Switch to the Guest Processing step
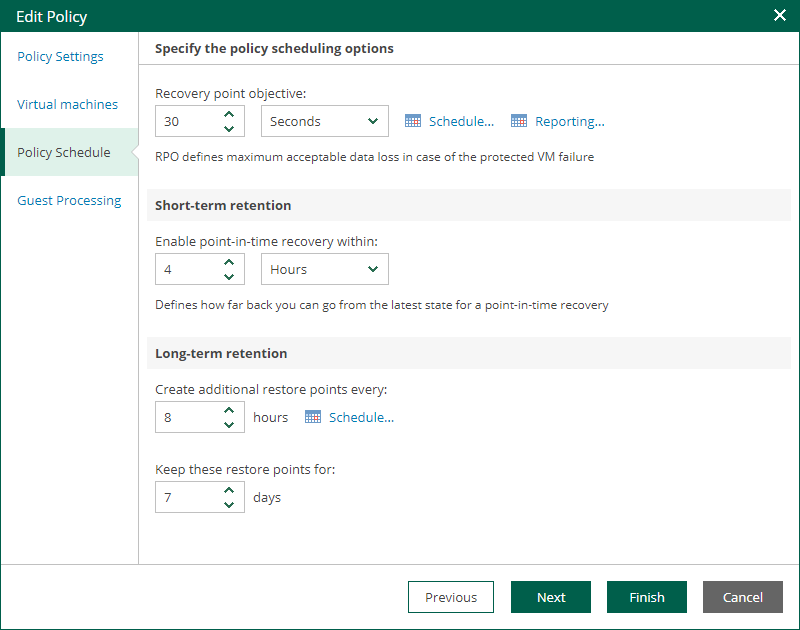 [x=69, y=200]
